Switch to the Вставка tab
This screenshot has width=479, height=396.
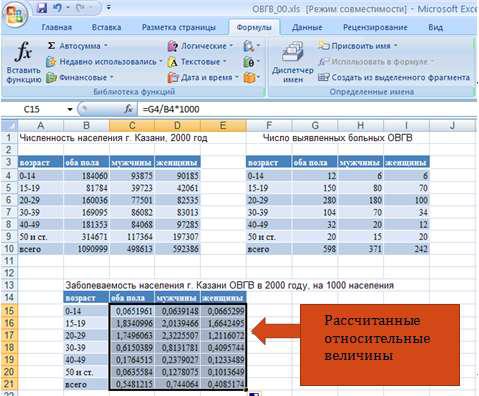coord(106,27)
